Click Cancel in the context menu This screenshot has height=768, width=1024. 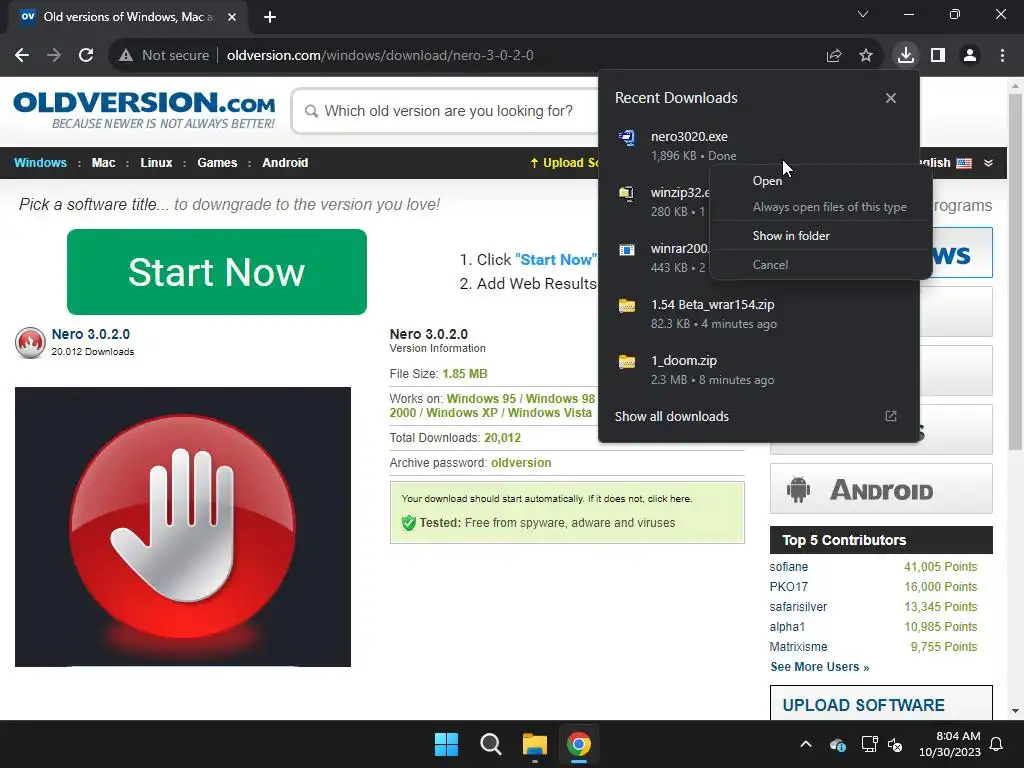[770, 264]
